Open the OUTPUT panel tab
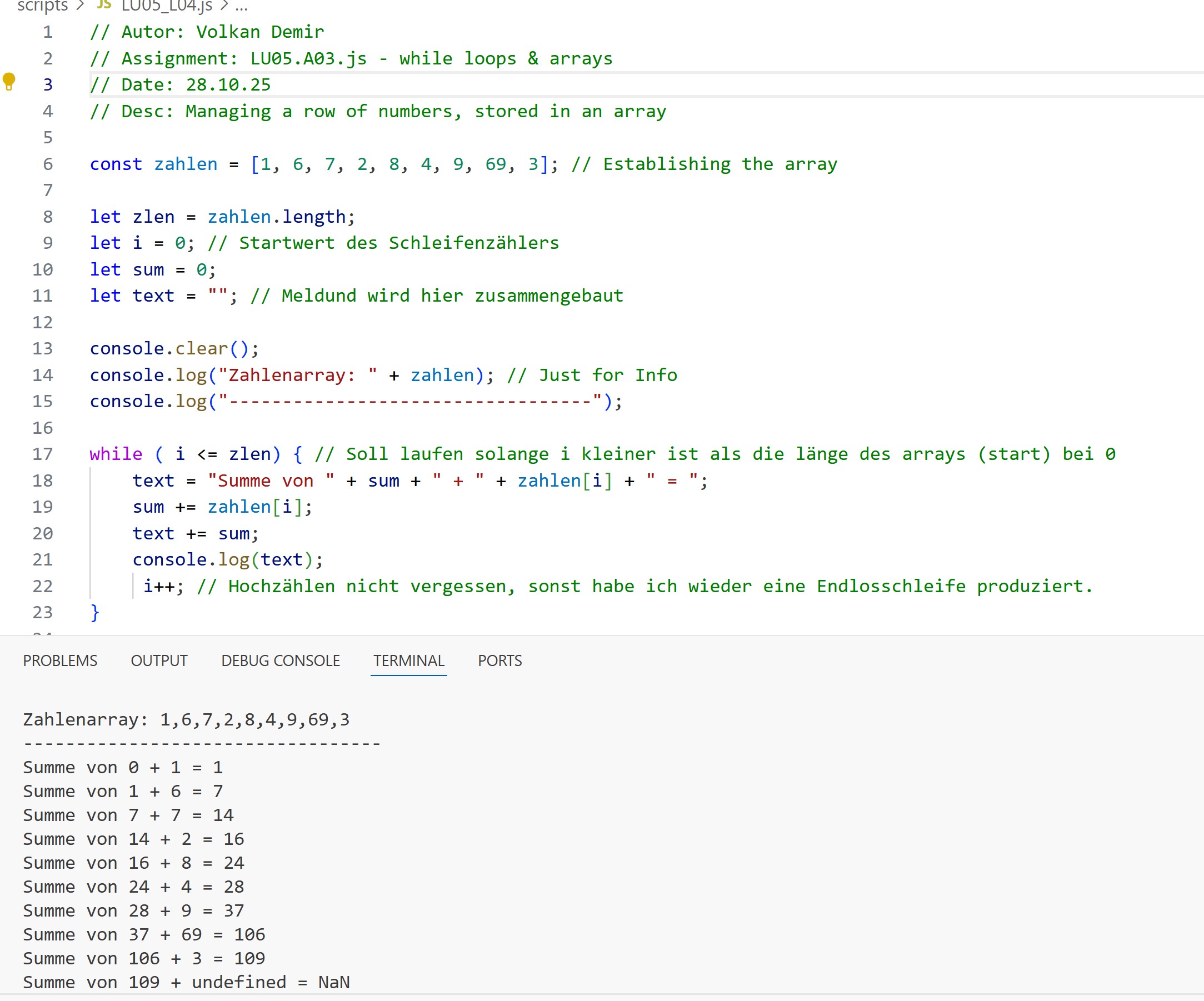Screen dimensions: 1204x1001 tap(159, 660)
